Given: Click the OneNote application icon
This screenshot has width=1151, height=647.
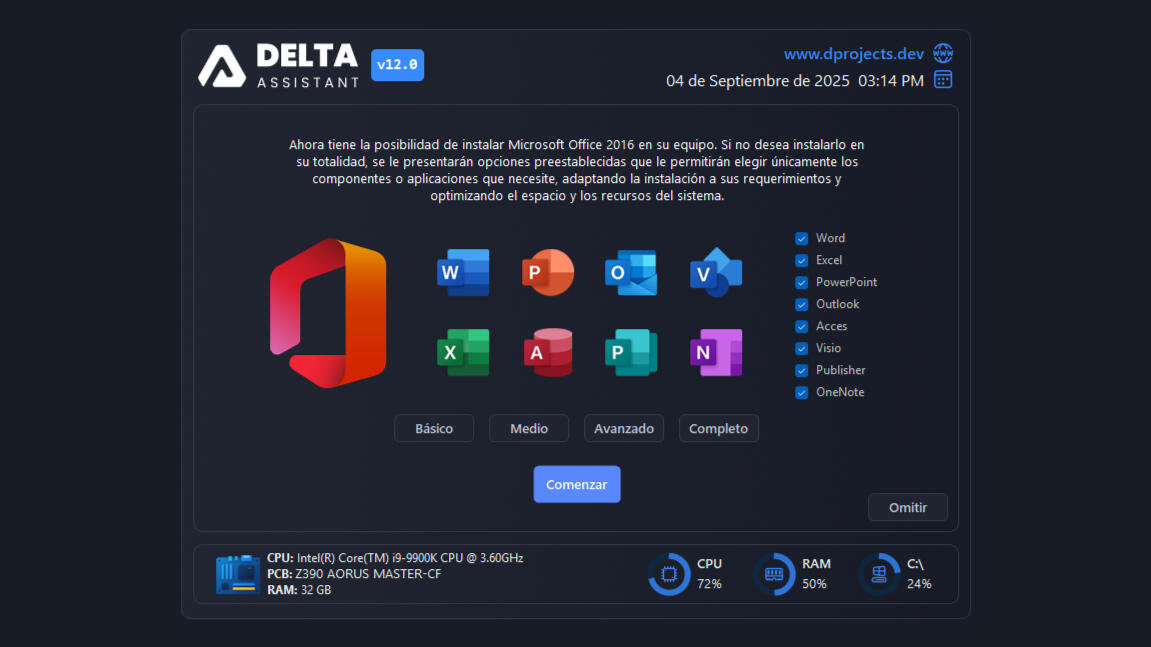Looking at the screenshot, I should point(716,352).
